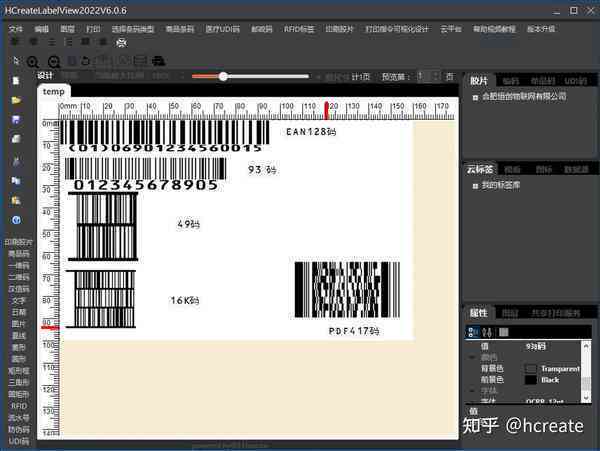This screenshot has width=600, height=451.
Task: Click the PDF417码 text label
Action: point(354,331)
